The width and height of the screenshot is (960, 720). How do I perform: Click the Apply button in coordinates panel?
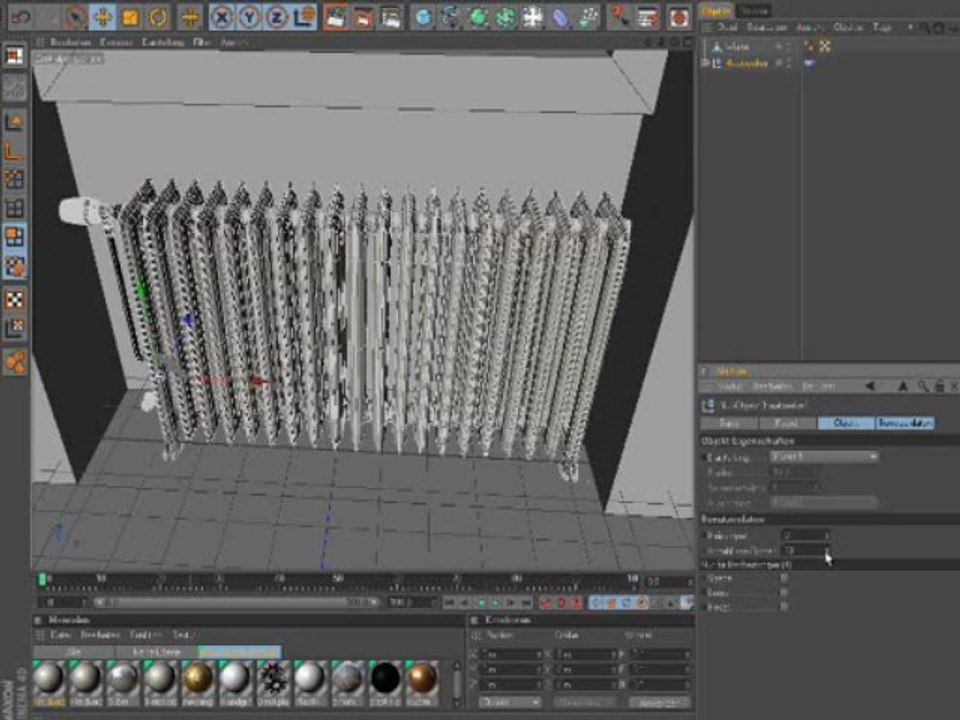(x=659, y=702)
